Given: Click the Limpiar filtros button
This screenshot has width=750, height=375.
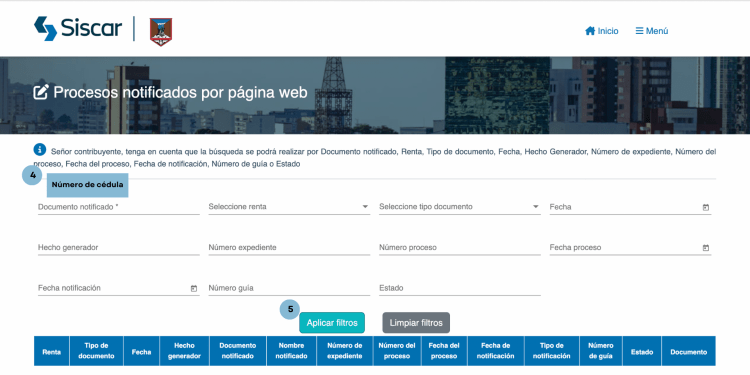Looking at the screenshot, I should click(416, 323).
